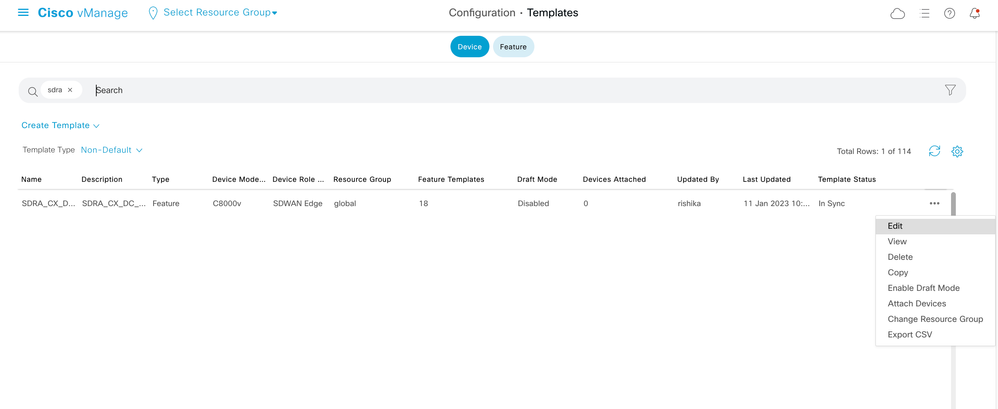Open the notifications bell icon

(974, 13)
